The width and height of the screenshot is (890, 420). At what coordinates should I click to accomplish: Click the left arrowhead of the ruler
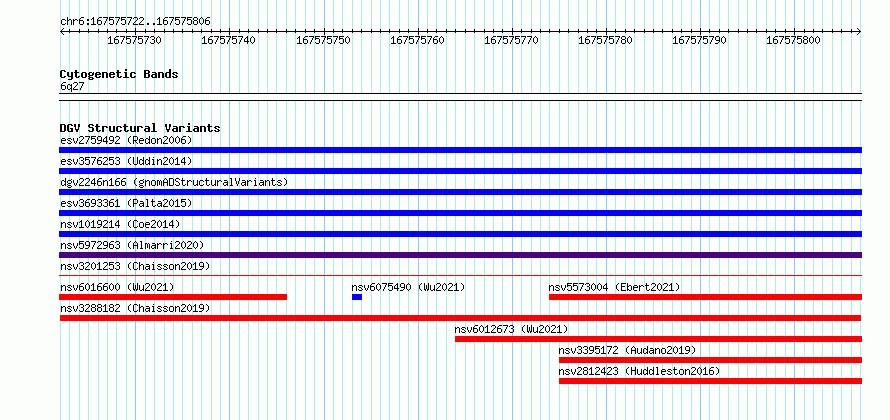pos(62,32)
